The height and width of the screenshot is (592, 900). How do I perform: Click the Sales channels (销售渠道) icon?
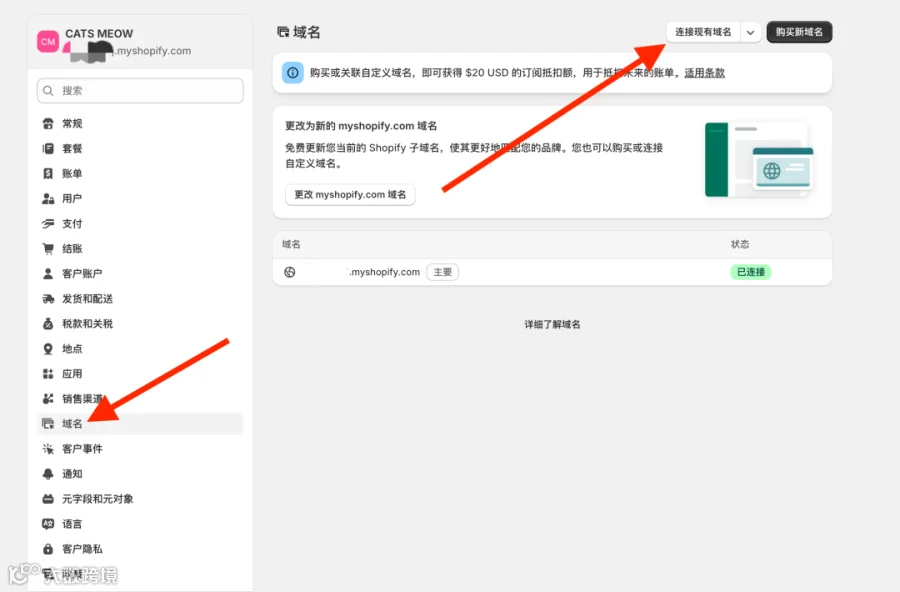[48, 398]
